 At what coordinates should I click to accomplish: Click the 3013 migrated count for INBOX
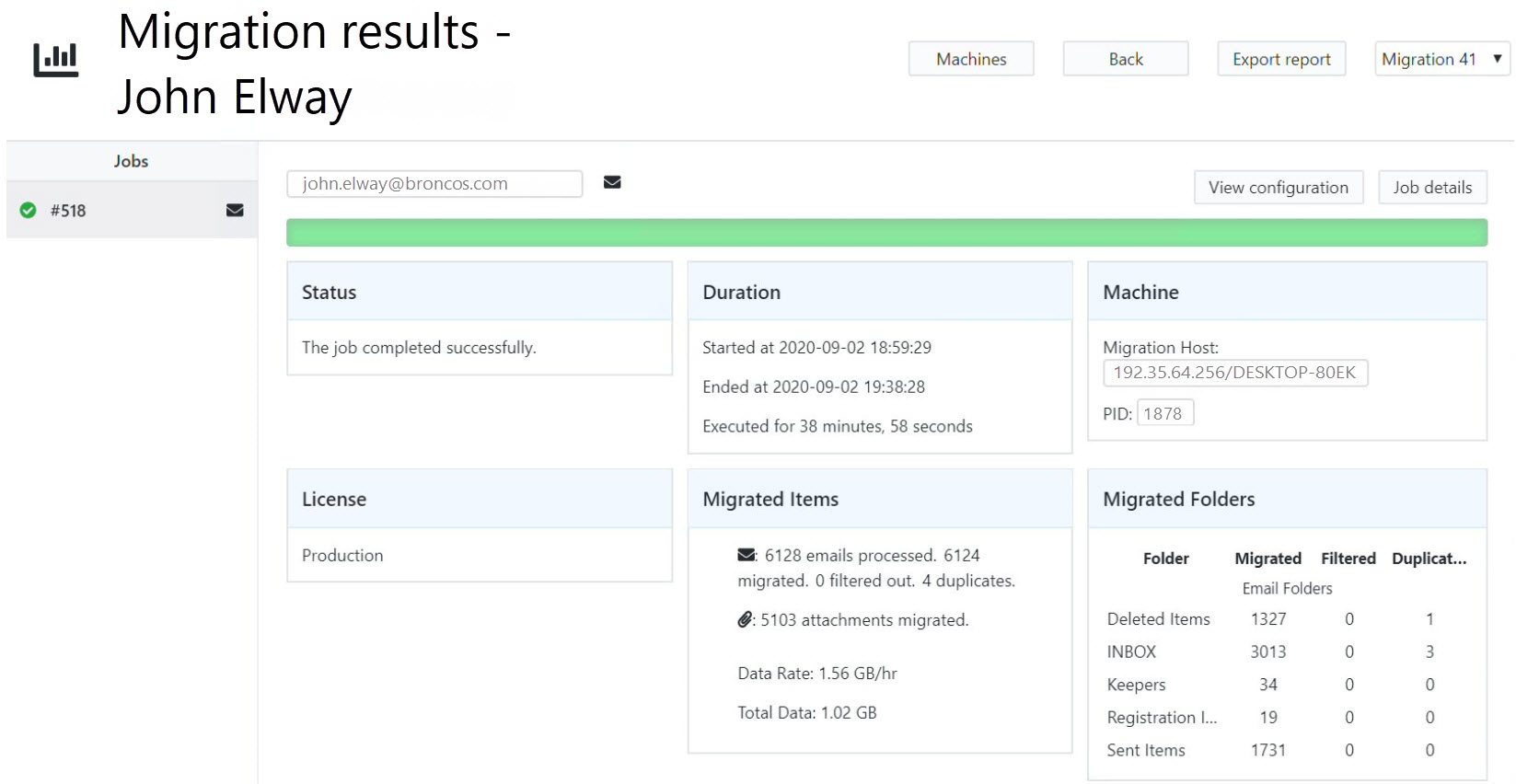coord(1268,651)
